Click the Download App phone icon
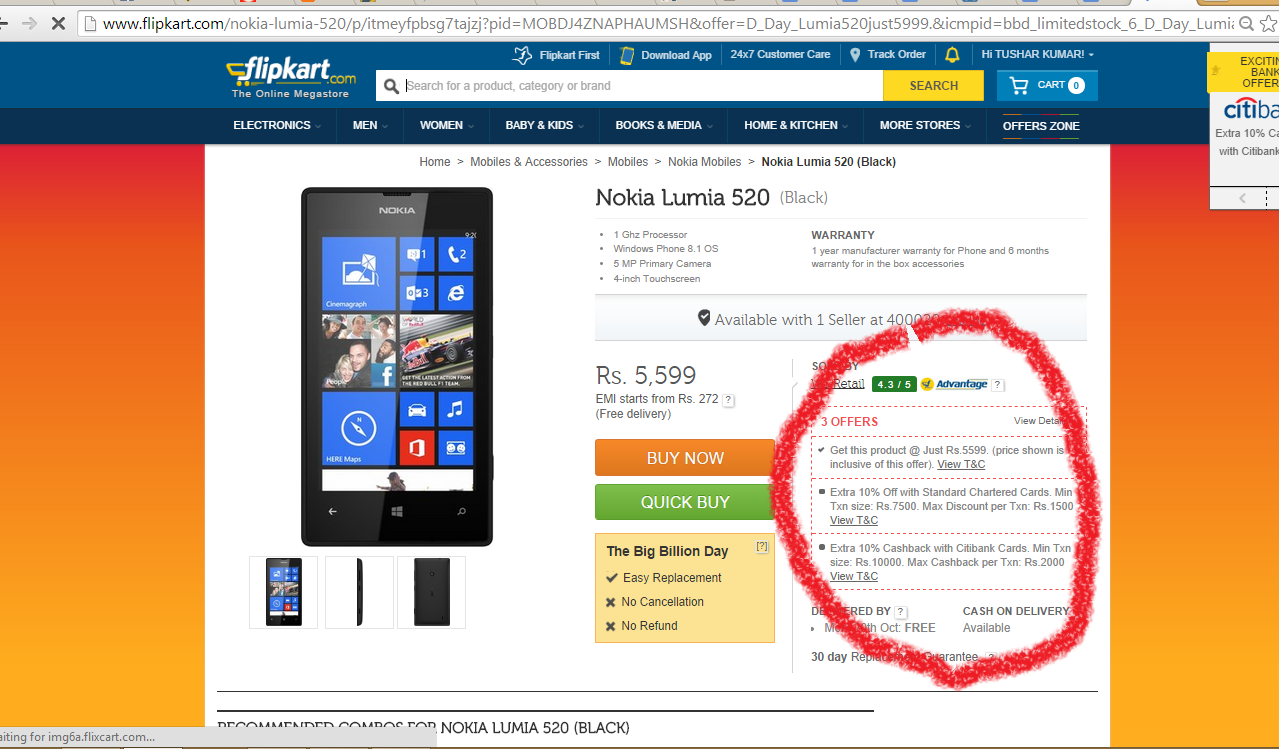This screenshot has height=749, width=1279. (x=627, y=55)
